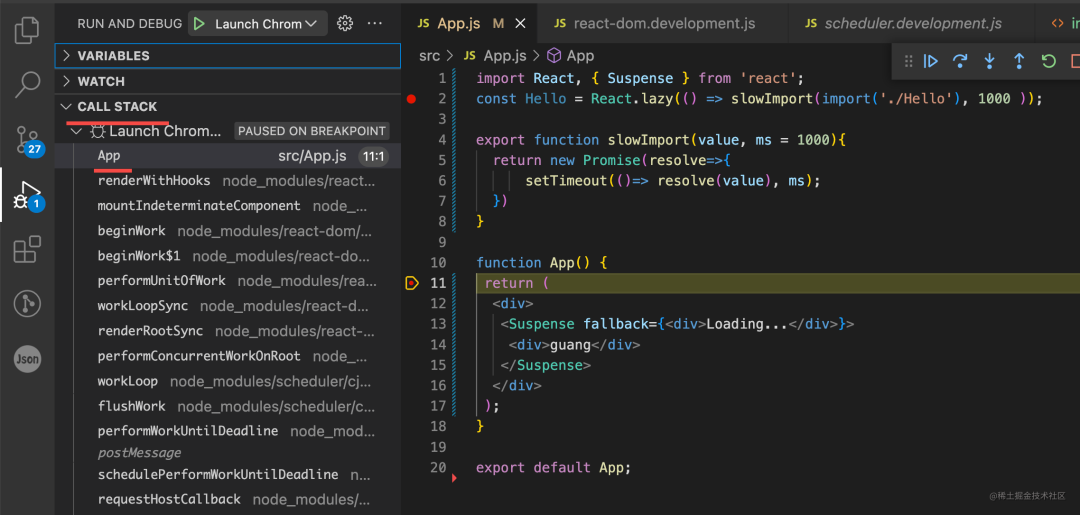
Task: Select requestHostCallback stack frame
Action: pyautogui.click(x=228, y=499)
